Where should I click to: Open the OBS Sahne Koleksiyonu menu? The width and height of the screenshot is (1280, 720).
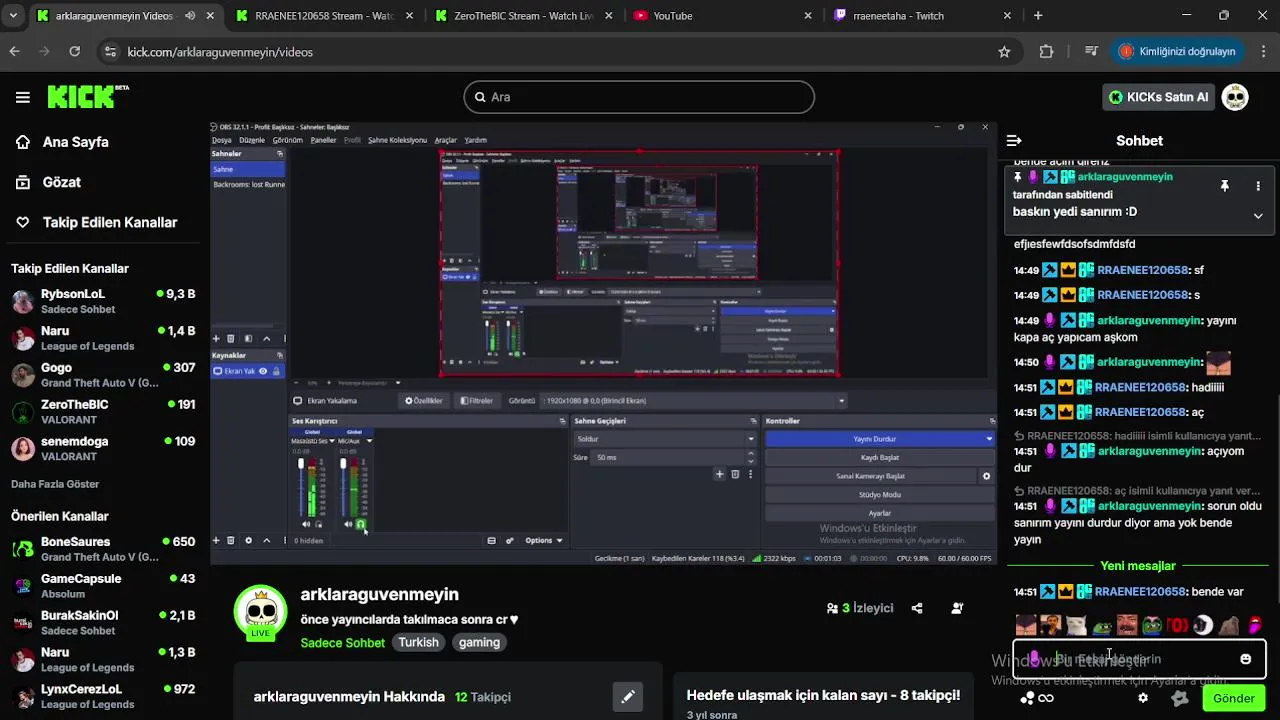tap(397, 140)
